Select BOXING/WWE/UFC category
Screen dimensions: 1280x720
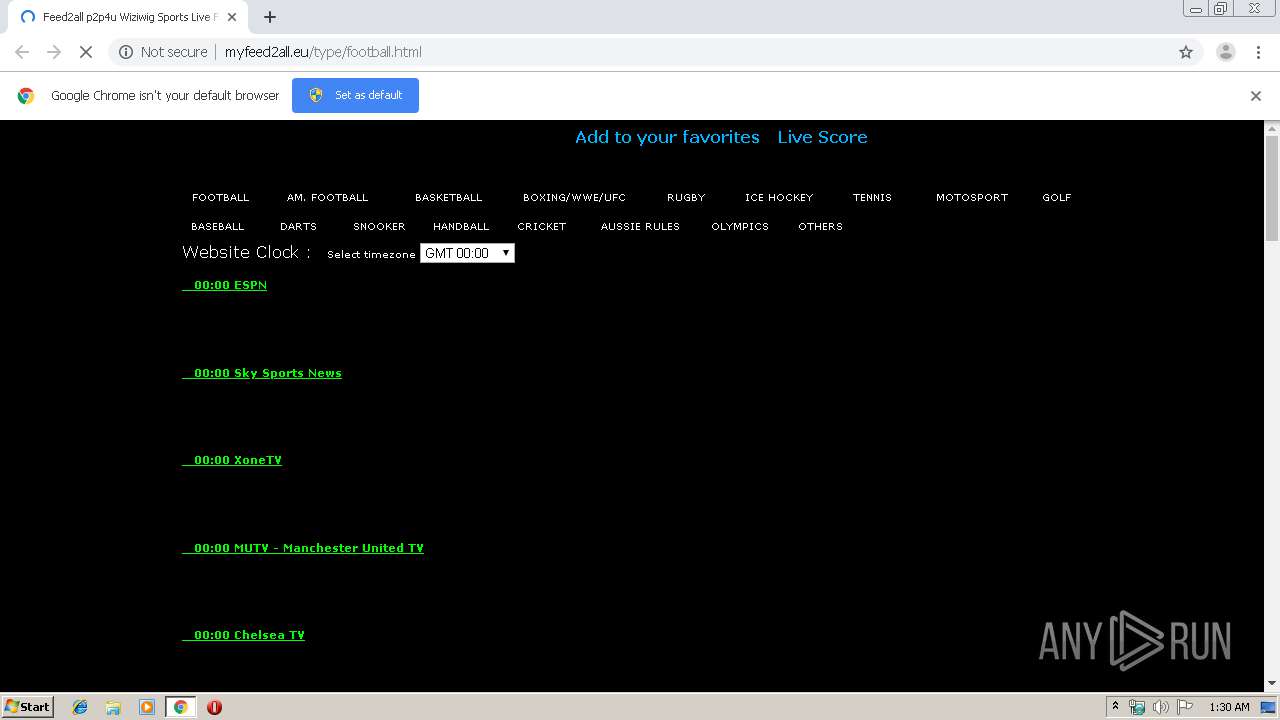point(574,197)
